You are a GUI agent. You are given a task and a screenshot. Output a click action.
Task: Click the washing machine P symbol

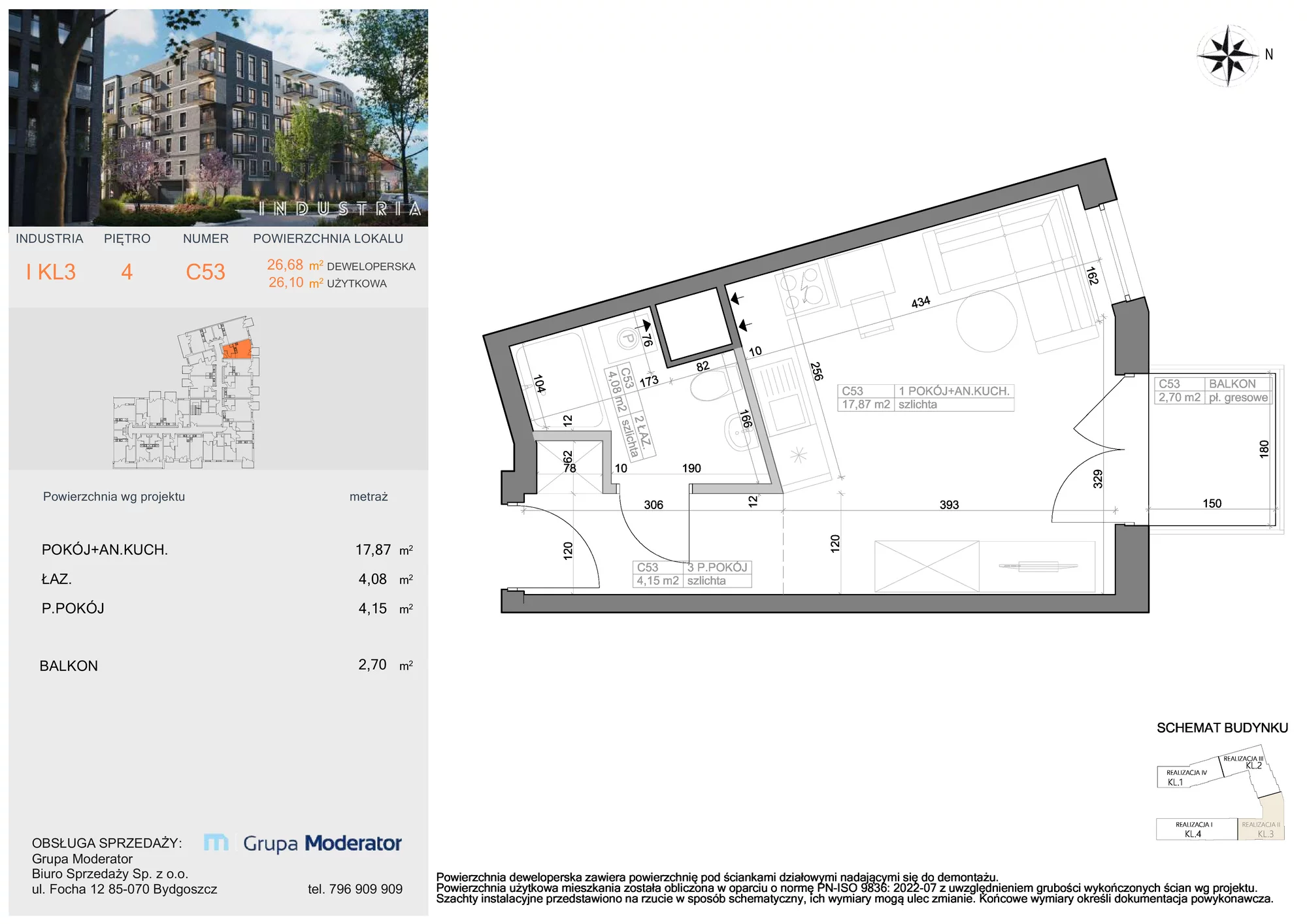point(628,338)
